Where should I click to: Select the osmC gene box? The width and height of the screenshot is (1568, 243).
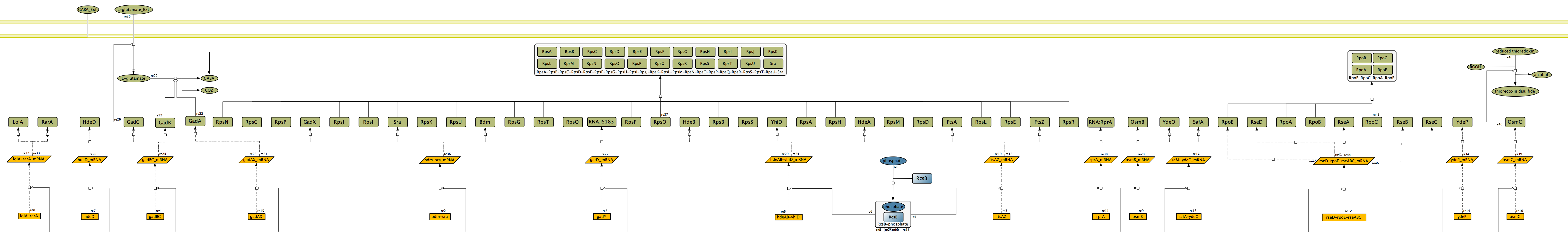[1515, 216]
